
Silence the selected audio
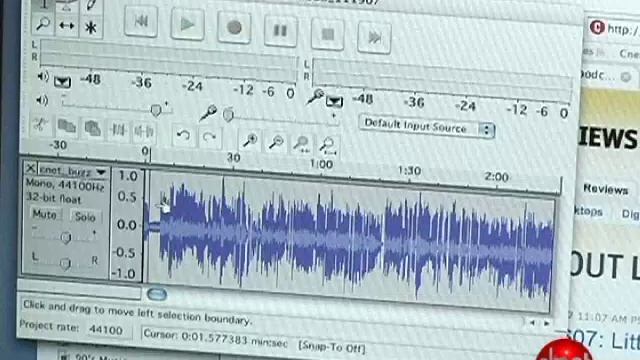[x=144, y=132]
